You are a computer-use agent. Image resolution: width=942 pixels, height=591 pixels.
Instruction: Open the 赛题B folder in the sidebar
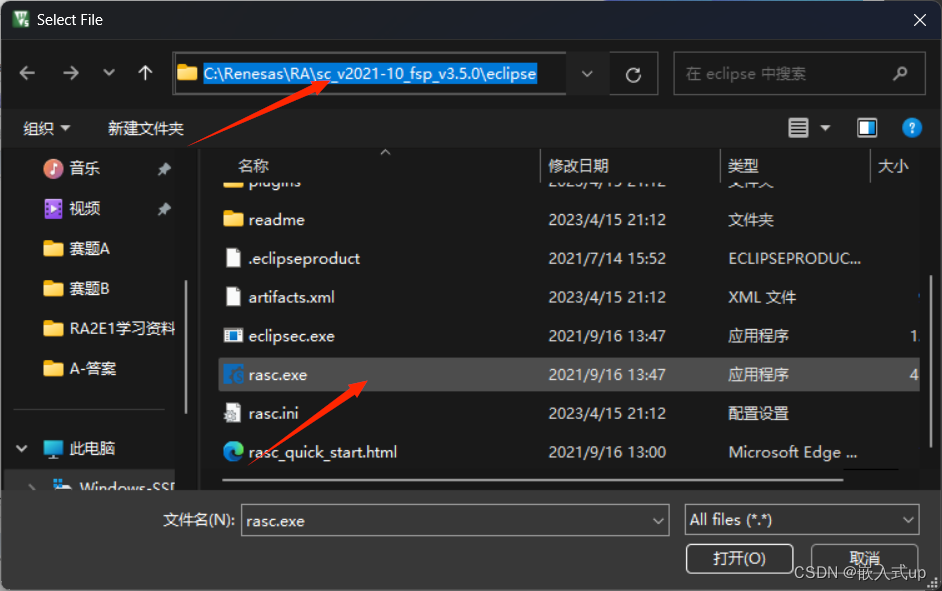pos(89,288)
